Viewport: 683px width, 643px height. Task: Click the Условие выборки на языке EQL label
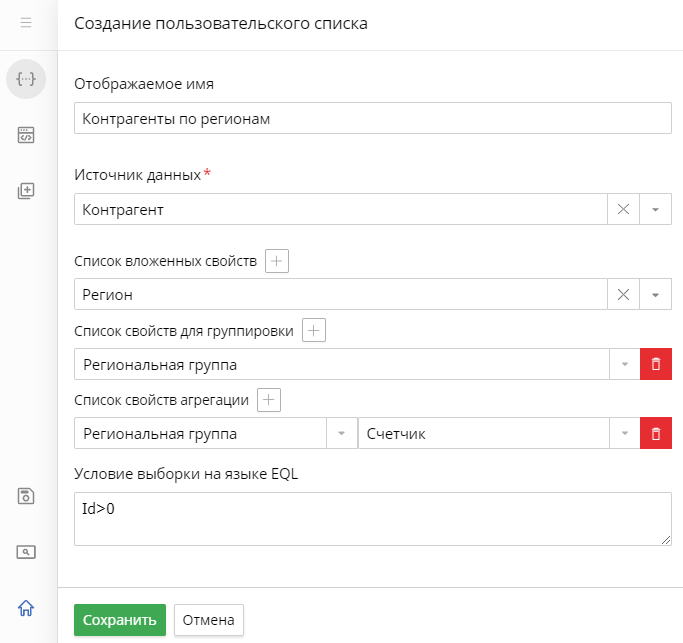click(186, 474)
